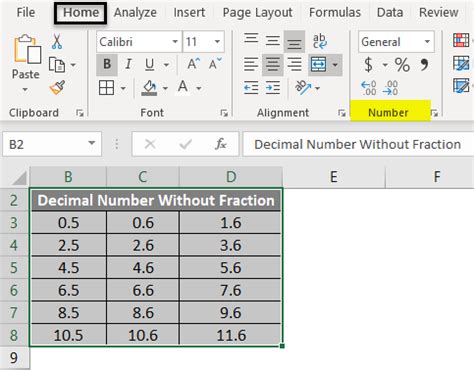474x370 pixels.
Task: Center text horizontally
Action: pyautogui.click(x=273, y=65)
